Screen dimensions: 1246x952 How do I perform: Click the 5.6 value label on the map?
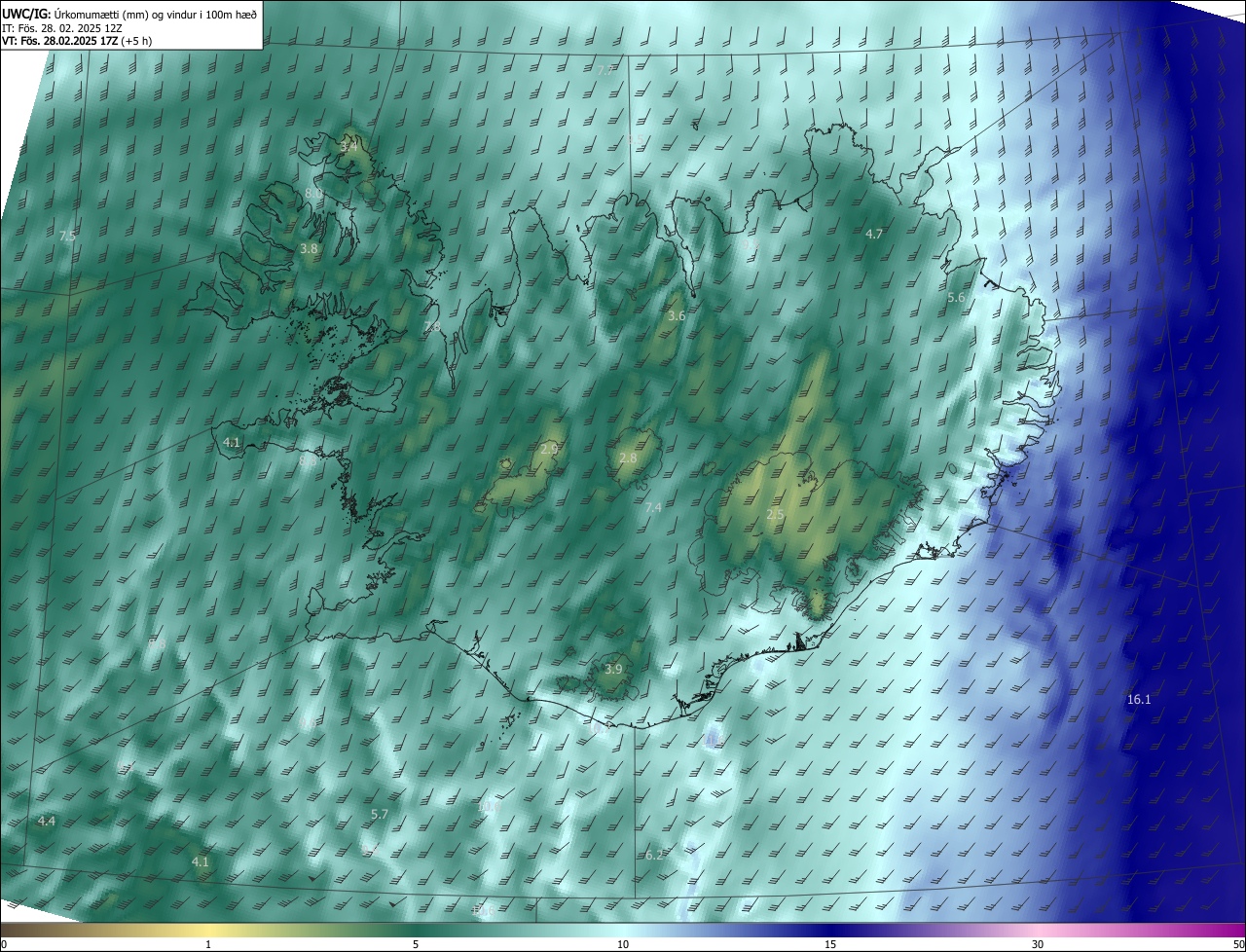click(956, 298)
